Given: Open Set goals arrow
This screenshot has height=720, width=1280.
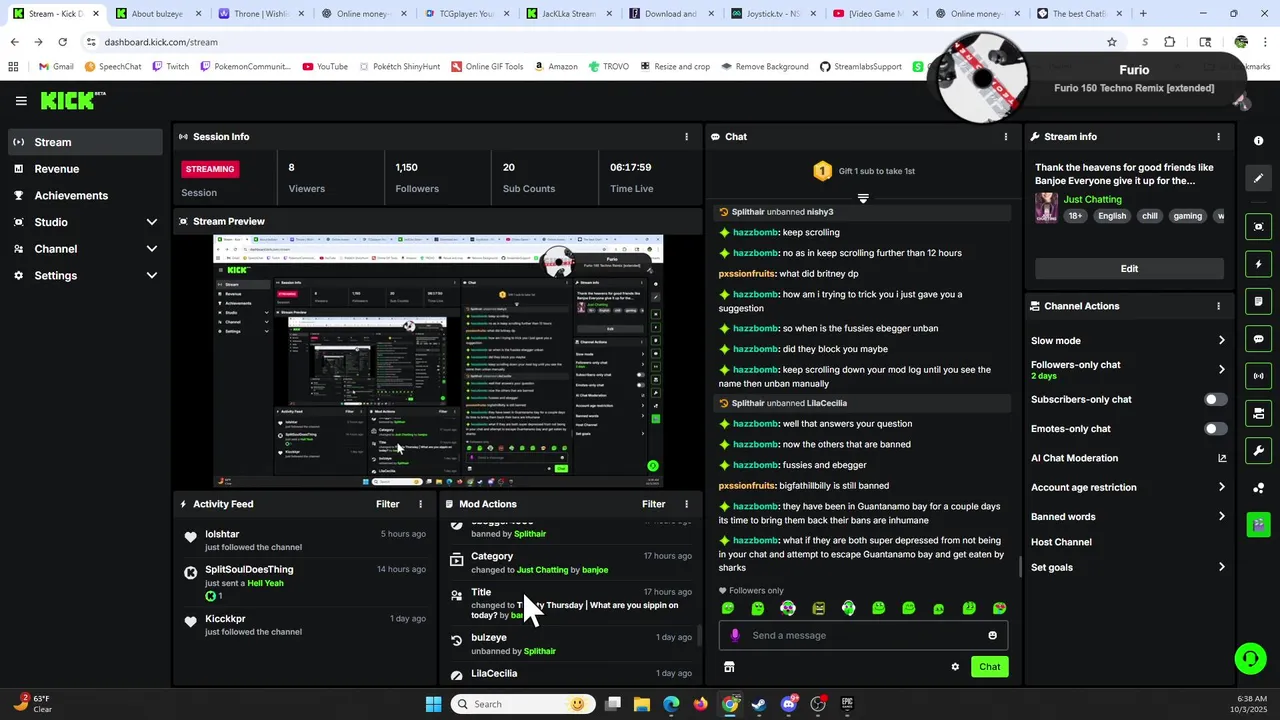Looking at the screenshot, I should coord(1221,567).
